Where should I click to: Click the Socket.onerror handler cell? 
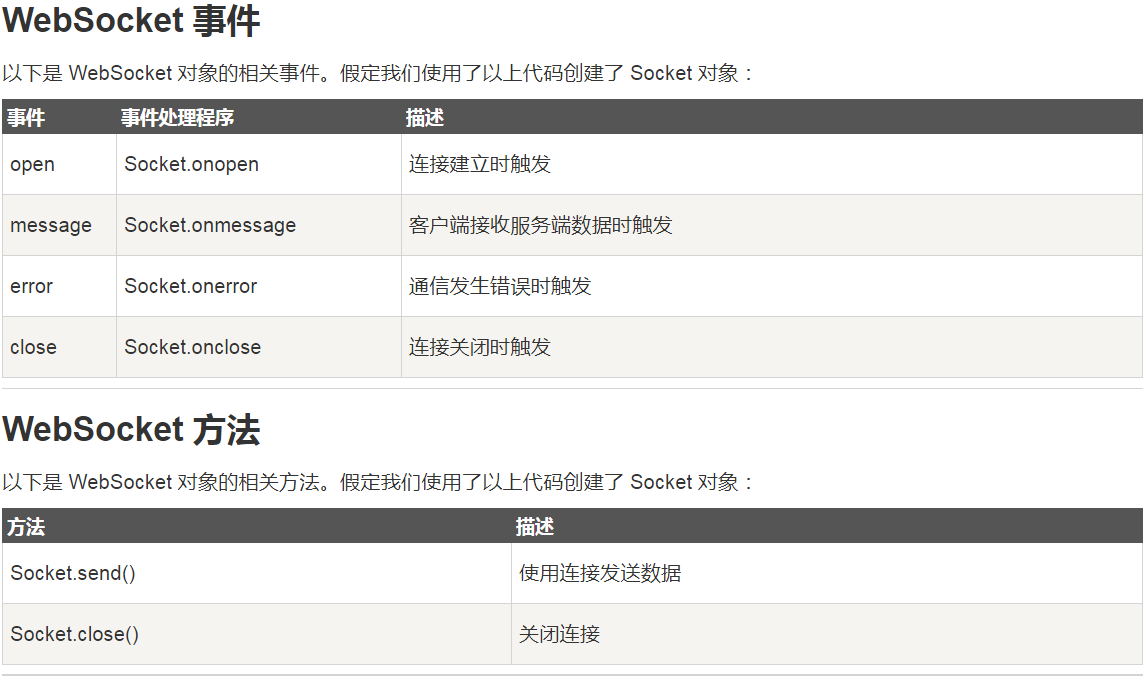coord(191,286)
